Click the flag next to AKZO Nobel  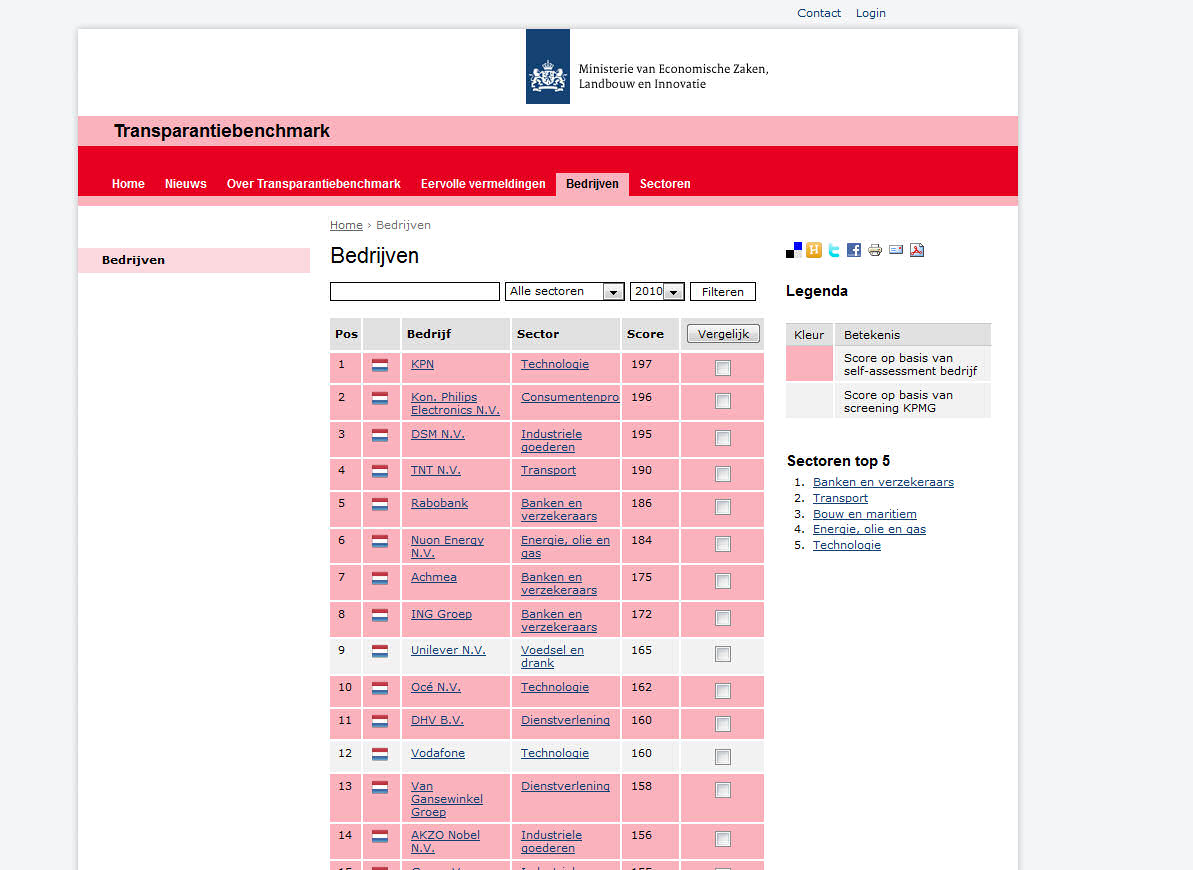380,837
